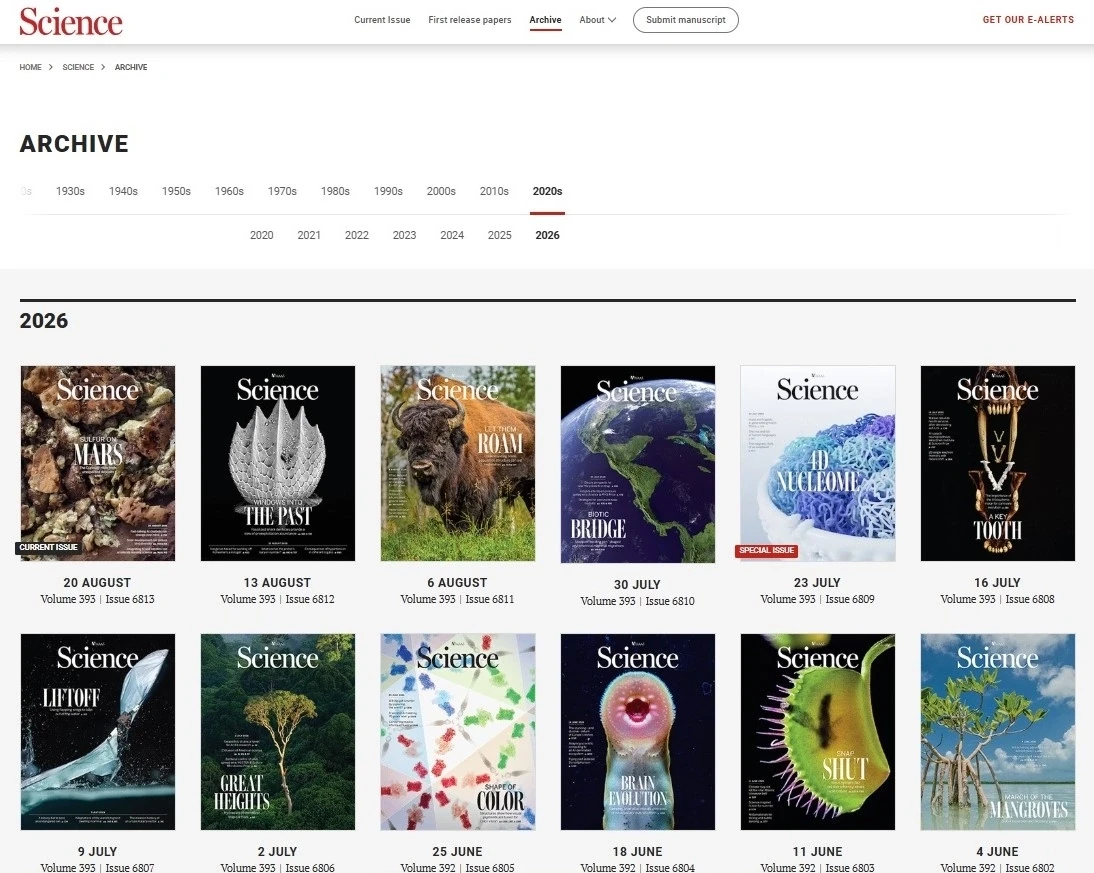Click the 18 JUNE issue date
This screenshot has width=1094, height=873.
pos(637,851)
